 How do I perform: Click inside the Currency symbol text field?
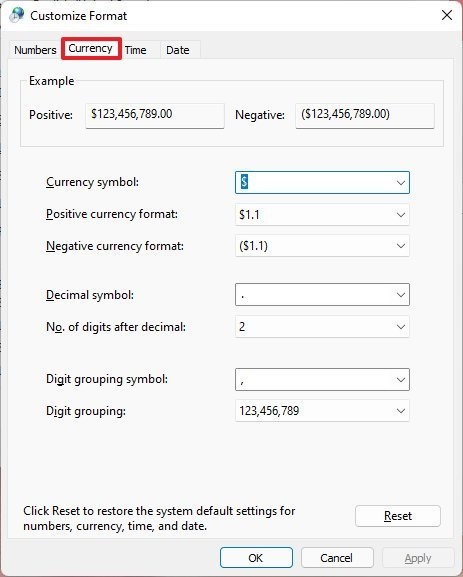pos(315,183)
